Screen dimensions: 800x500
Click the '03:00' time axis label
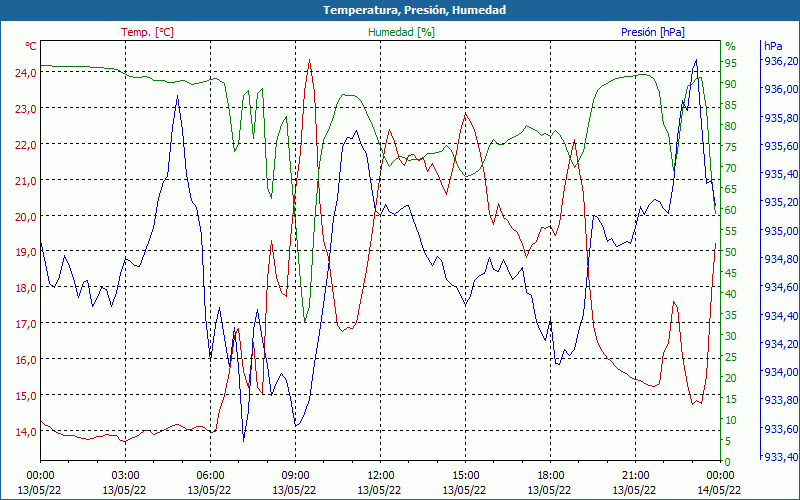tap(125, 475)
